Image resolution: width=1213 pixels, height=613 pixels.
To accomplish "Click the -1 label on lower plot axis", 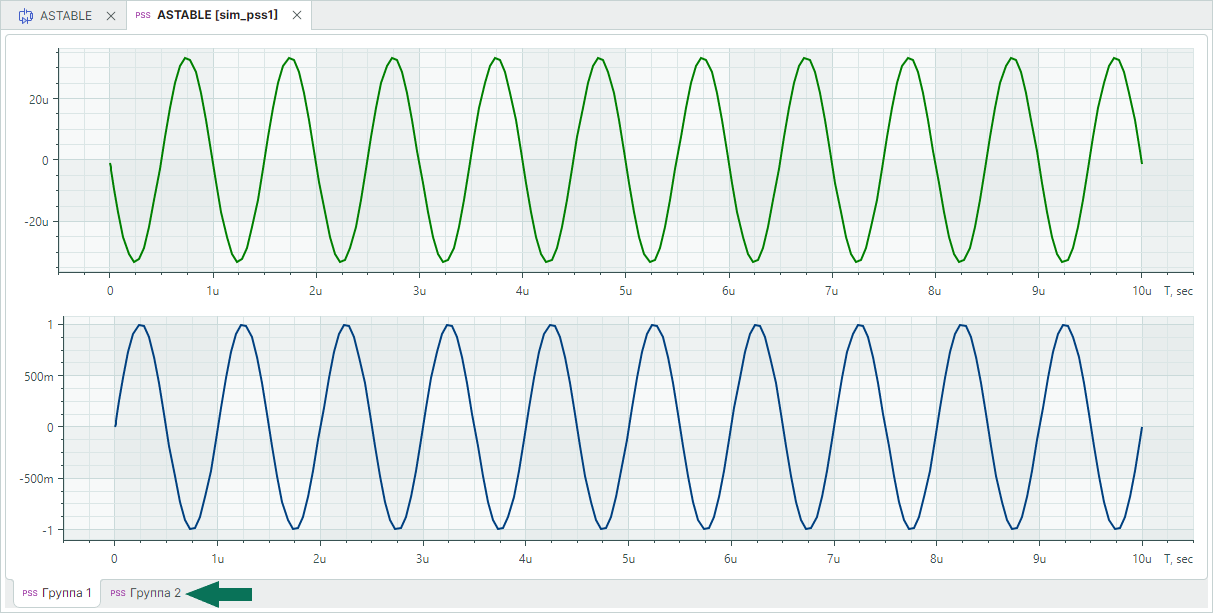I will coord(47,530).
